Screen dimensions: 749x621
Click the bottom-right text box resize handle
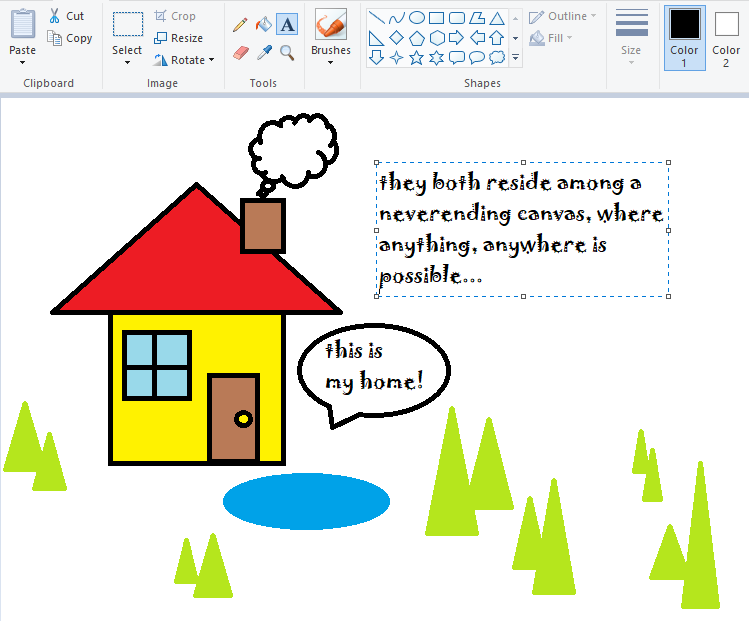[x=668, y=296]
